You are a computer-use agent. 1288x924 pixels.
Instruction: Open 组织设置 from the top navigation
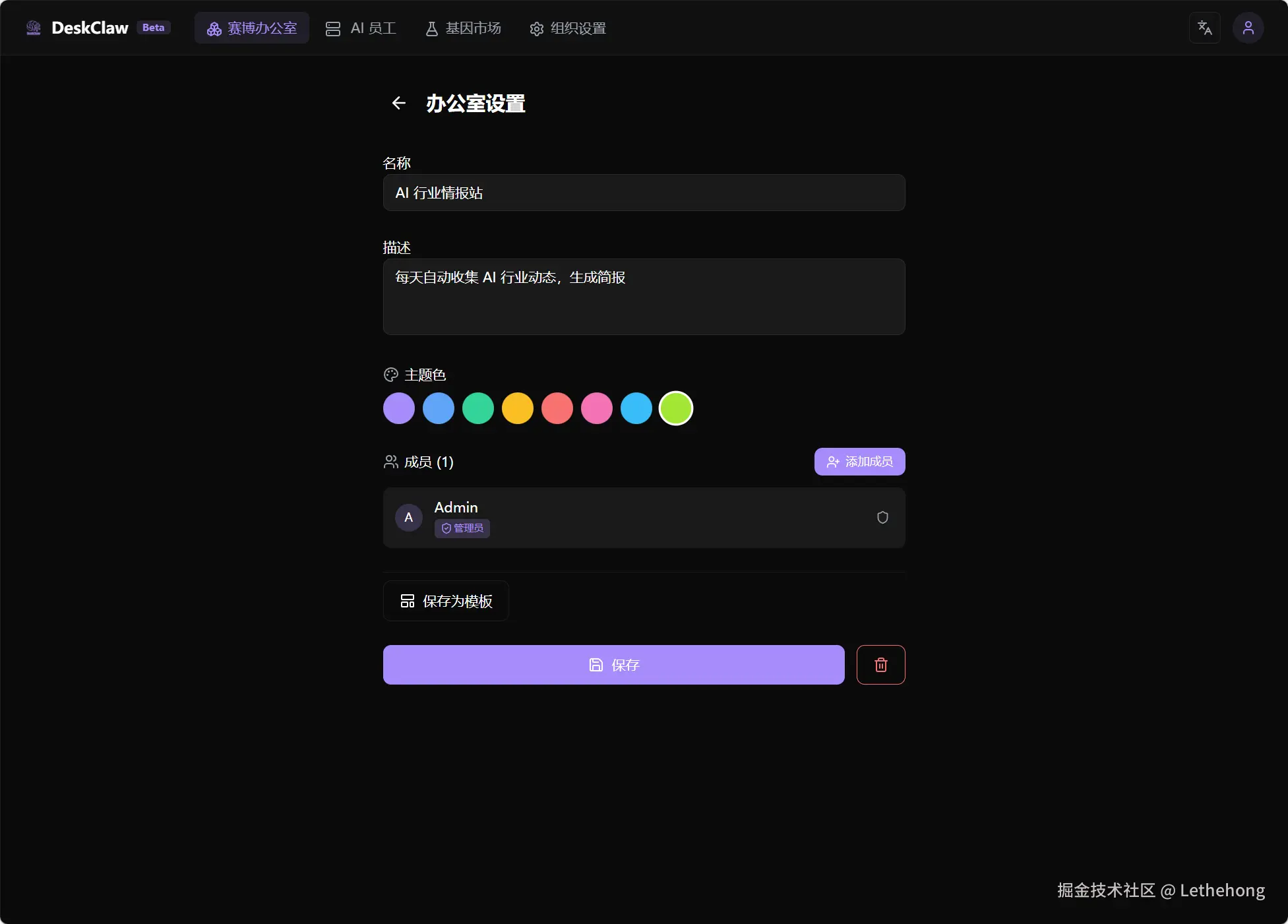pyautogui.click(x=568, y=28)
